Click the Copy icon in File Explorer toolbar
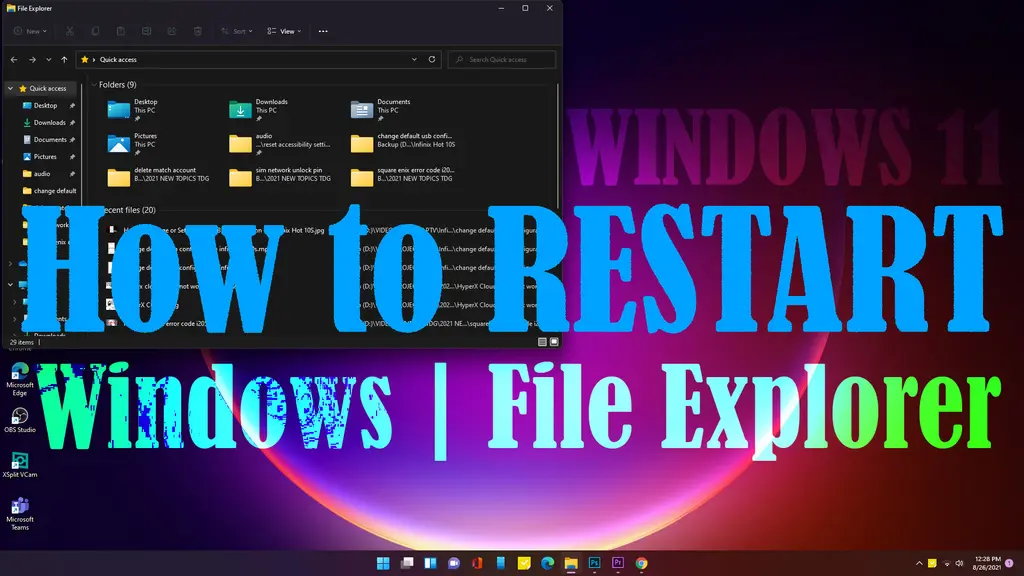 tap(95, 31)
